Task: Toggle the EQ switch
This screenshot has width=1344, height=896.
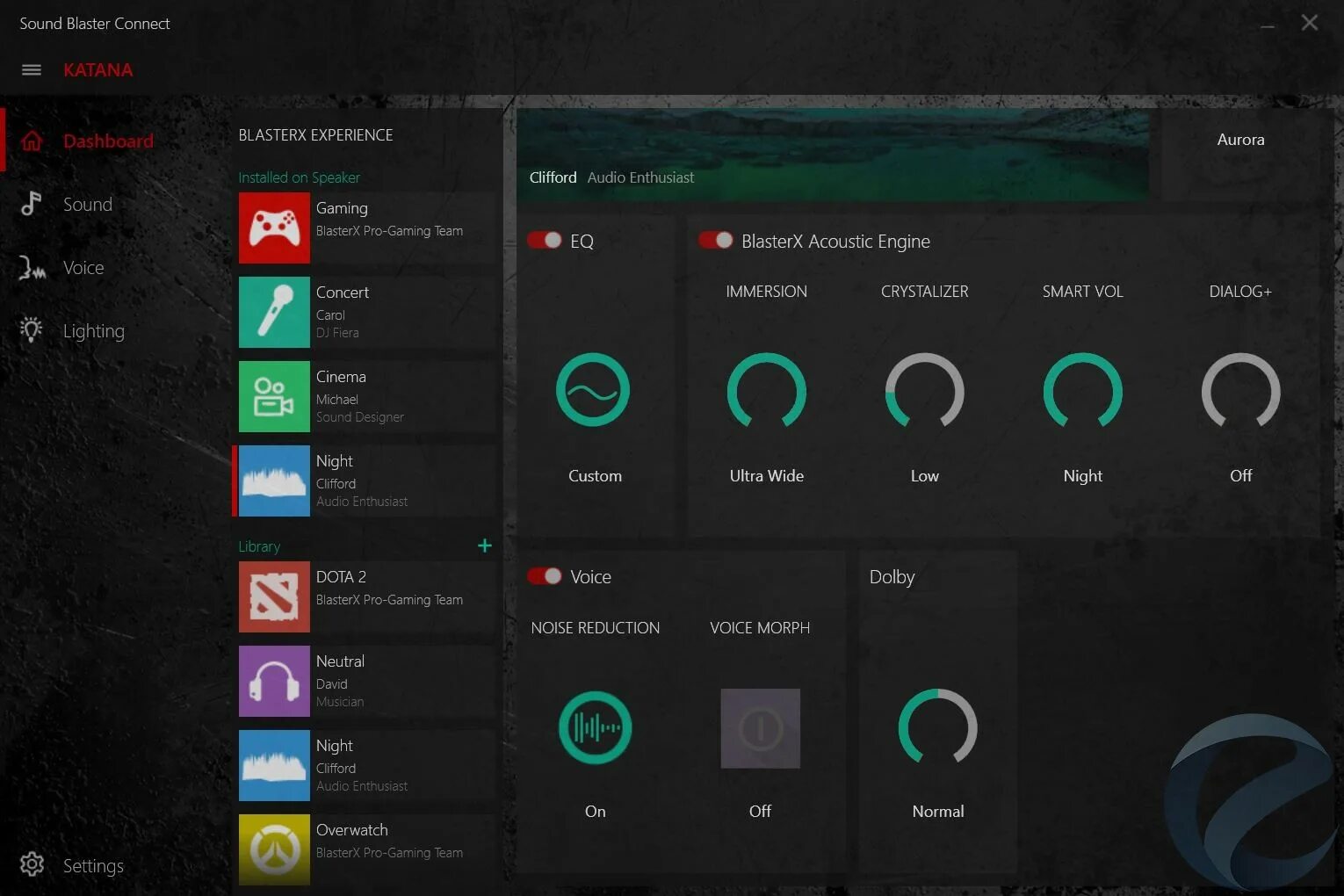Action: coord(545,240)
